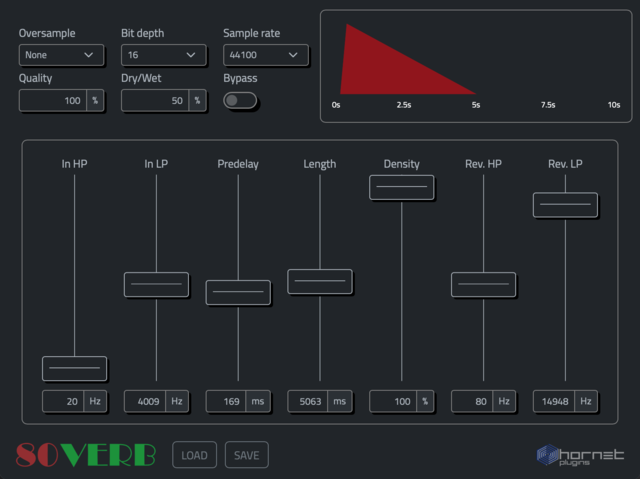Click the In LP slider label
Viewport: 640px width, 479px height.
(x=156, y=164)
